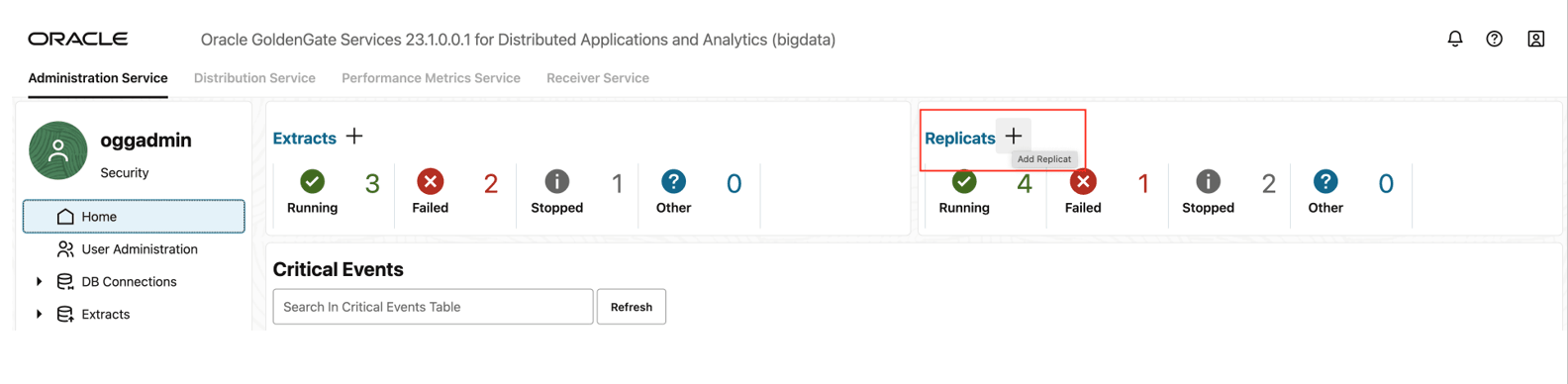Open the notifications bell icon
Image resolution: width=1568 pixels, height=384 pixels.
(x=1454, y=39)
